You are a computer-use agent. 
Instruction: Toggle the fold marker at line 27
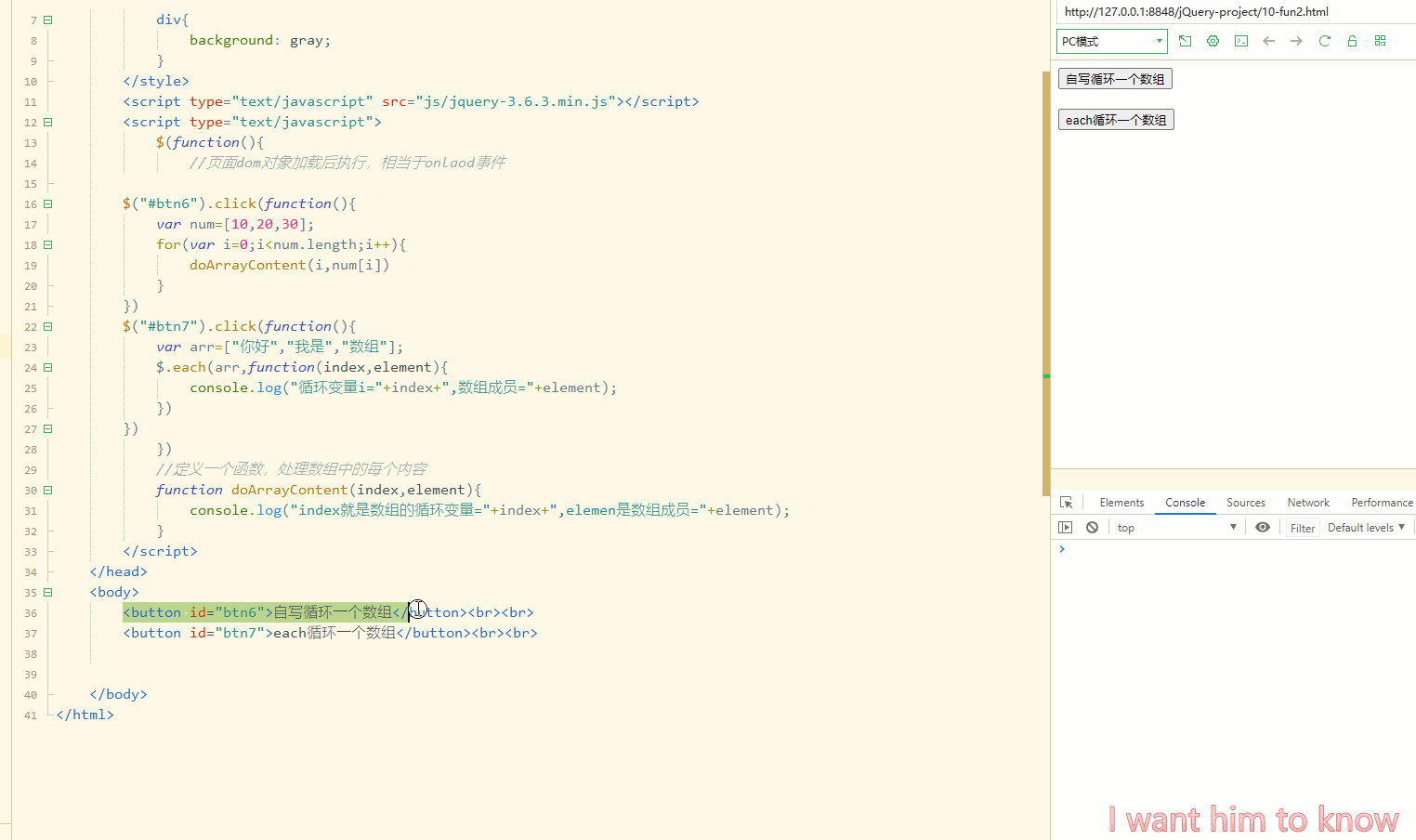47,428
